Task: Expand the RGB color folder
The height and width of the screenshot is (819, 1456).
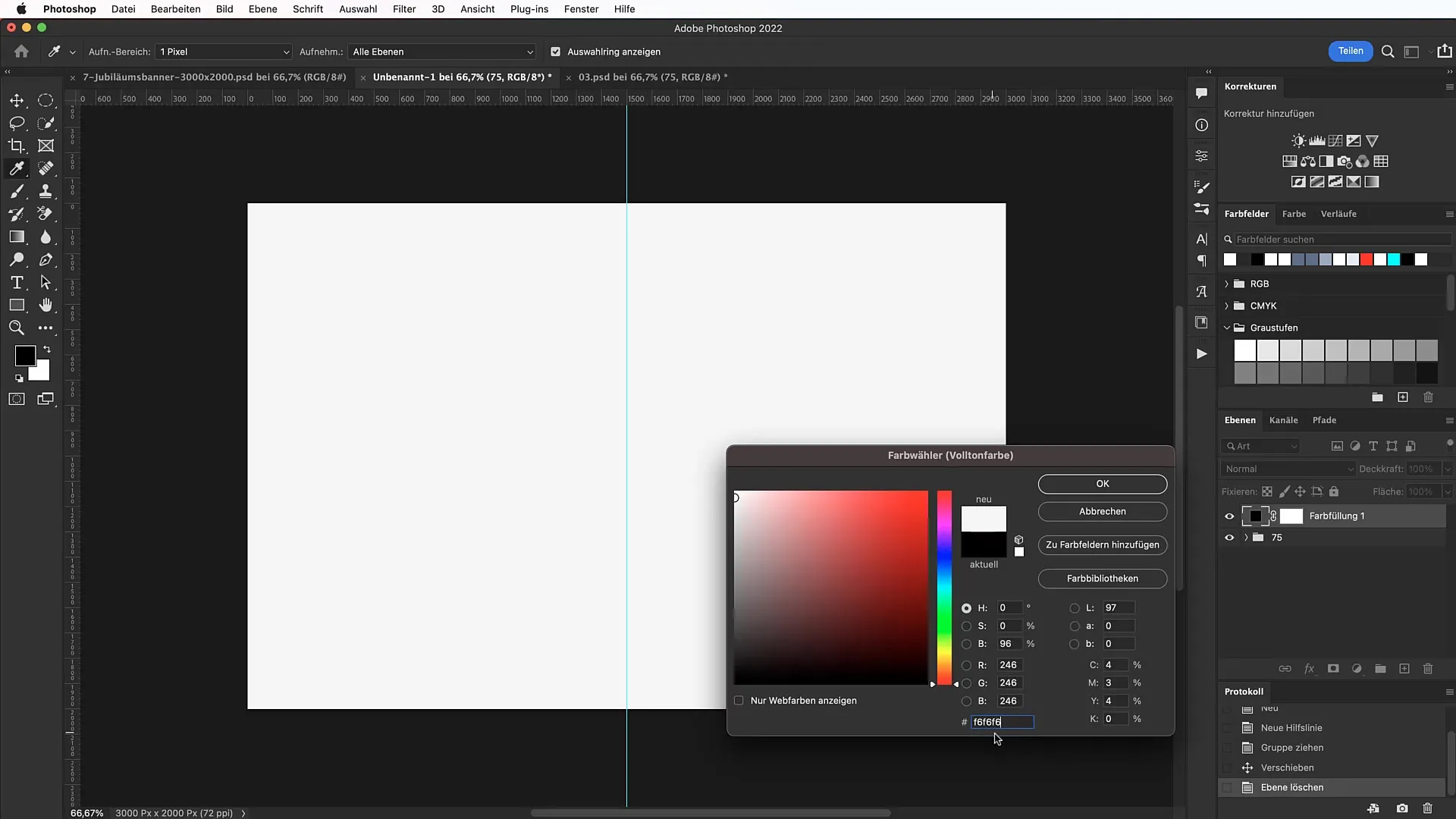Action: [x=1226, y=284]
